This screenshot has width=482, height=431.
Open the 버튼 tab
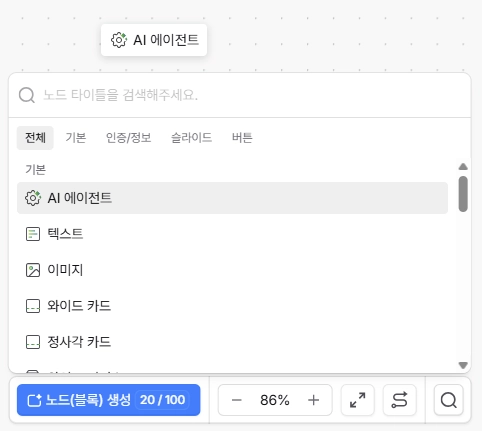242,138
